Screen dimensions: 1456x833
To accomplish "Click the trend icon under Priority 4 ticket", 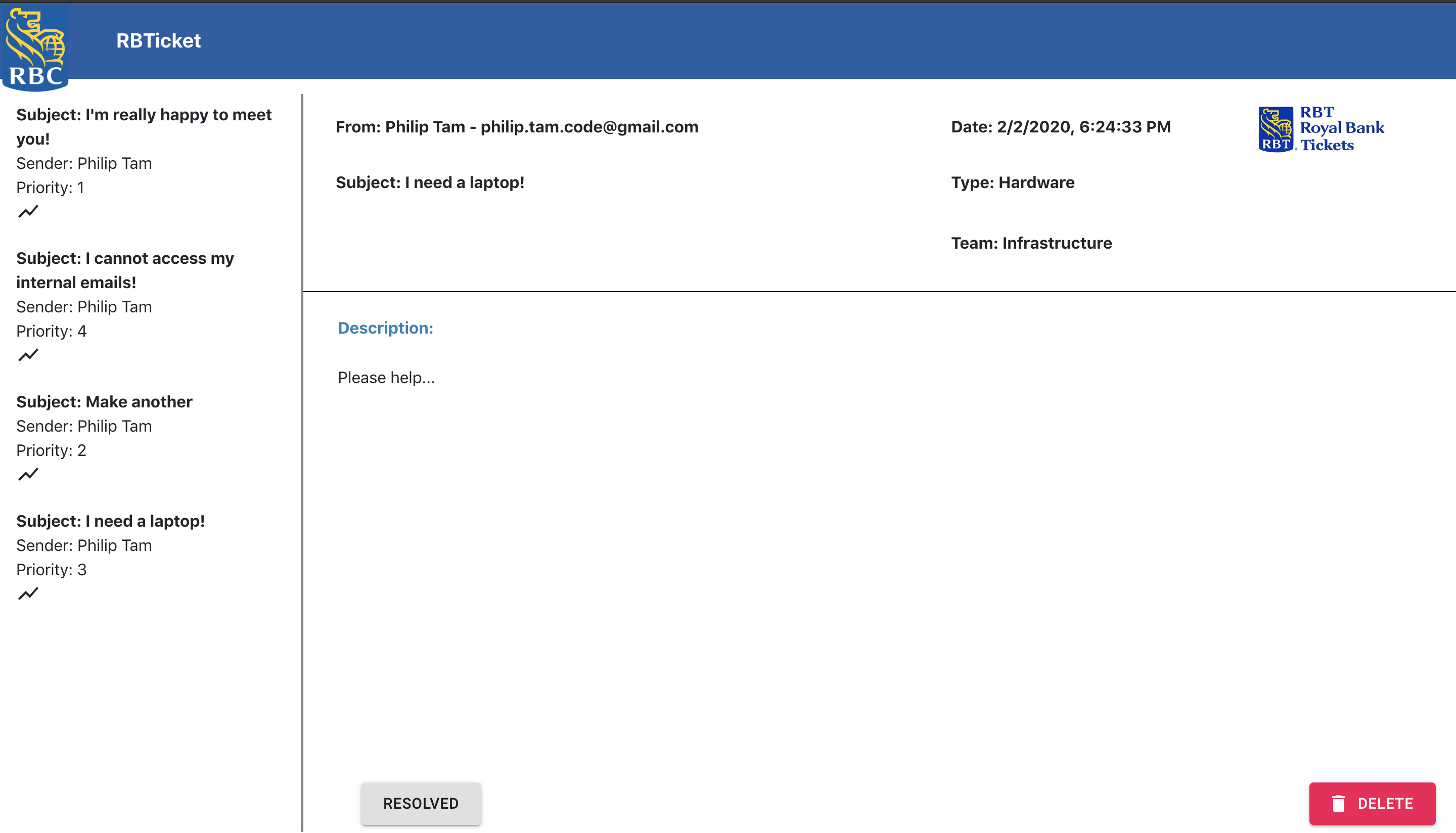I will tap(28, 355).
